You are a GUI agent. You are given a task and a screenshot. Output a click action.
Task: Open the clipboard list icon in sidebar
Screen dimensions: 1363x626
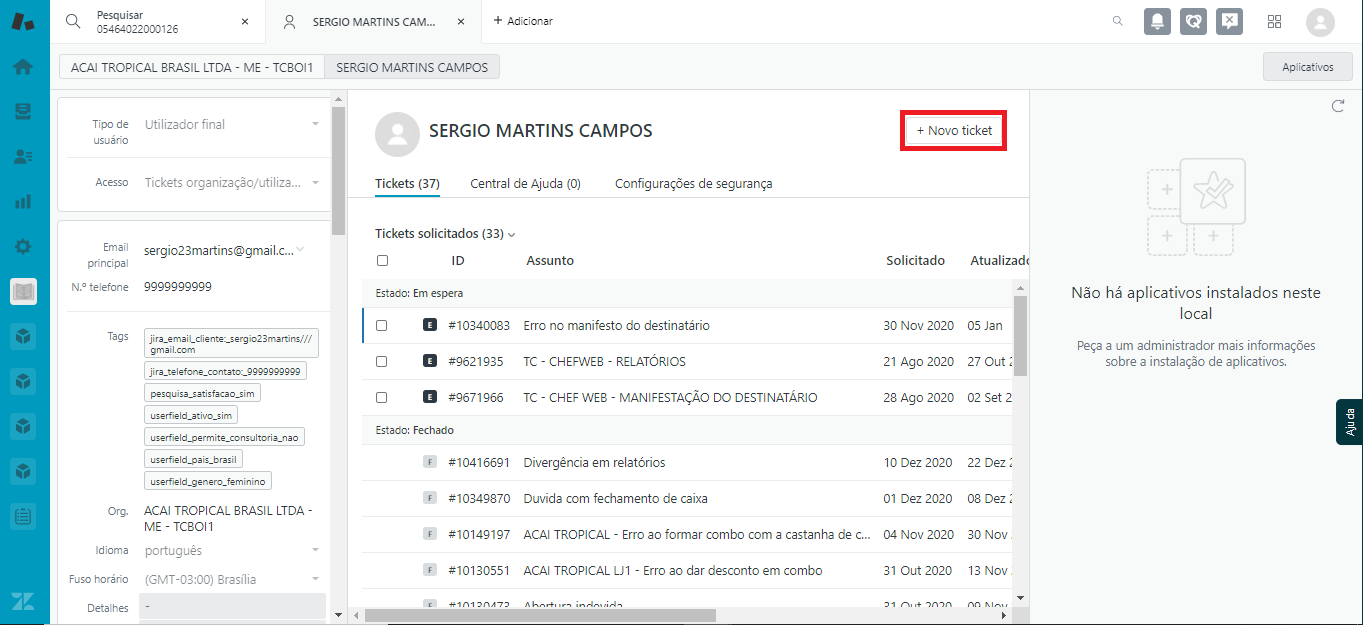click(23, 516)
